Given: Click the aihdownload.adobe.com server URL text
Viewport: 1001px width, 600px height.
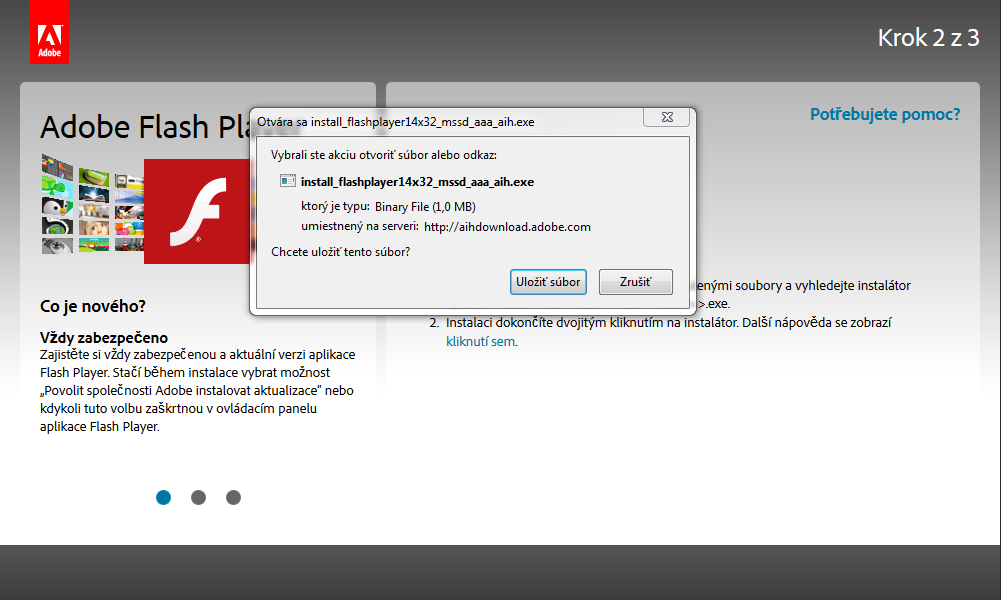Looking at the screenshot, I should (x=508, y=227).
